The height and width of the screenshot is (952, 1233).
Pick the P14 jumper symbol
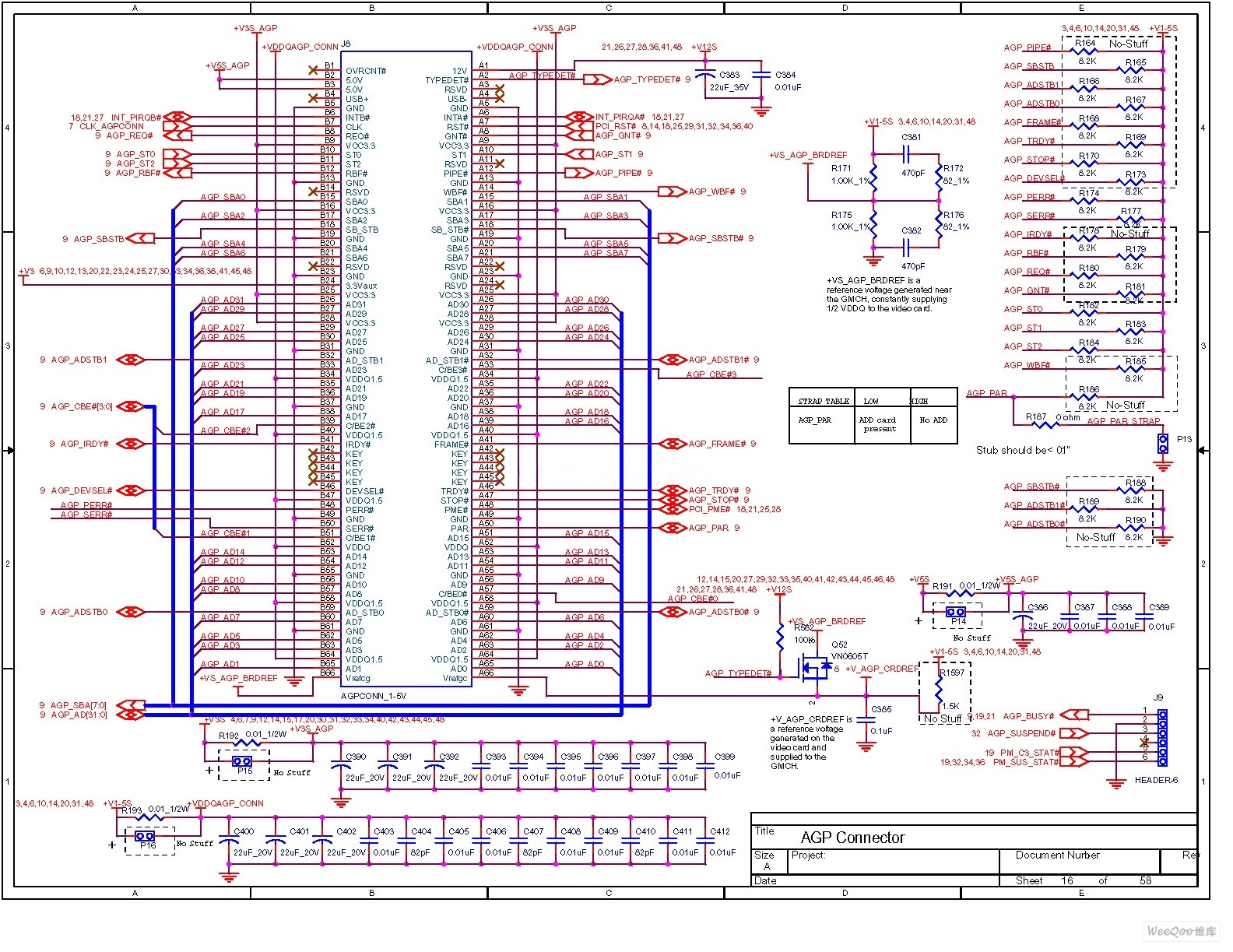coord(956,612)
